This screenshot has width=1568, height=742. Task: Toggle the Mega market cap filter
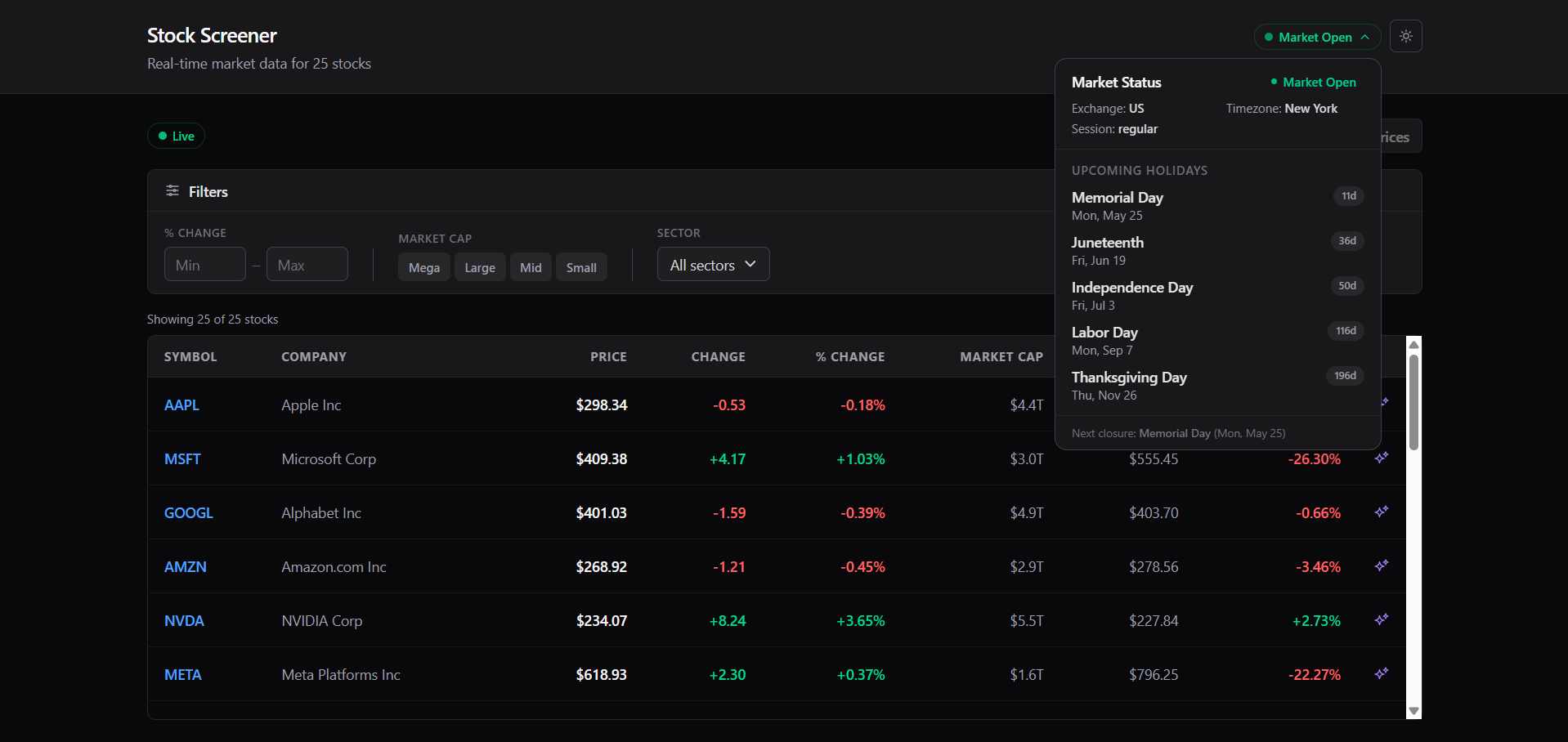click(424, 267)
